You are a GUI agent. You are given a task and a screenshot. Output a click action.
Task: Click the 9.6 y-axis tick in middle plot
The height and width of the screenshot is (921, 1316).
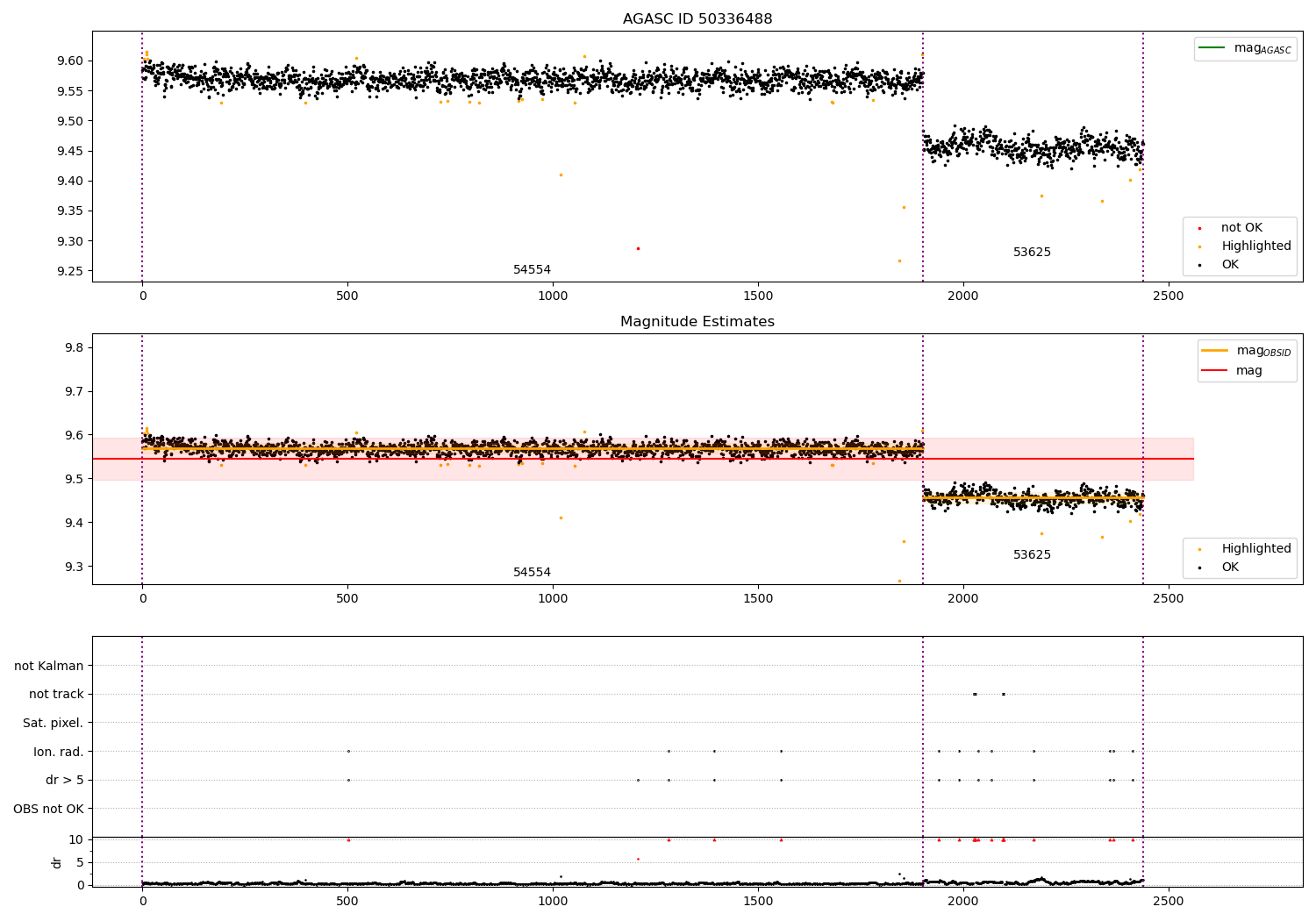point(74,436)
